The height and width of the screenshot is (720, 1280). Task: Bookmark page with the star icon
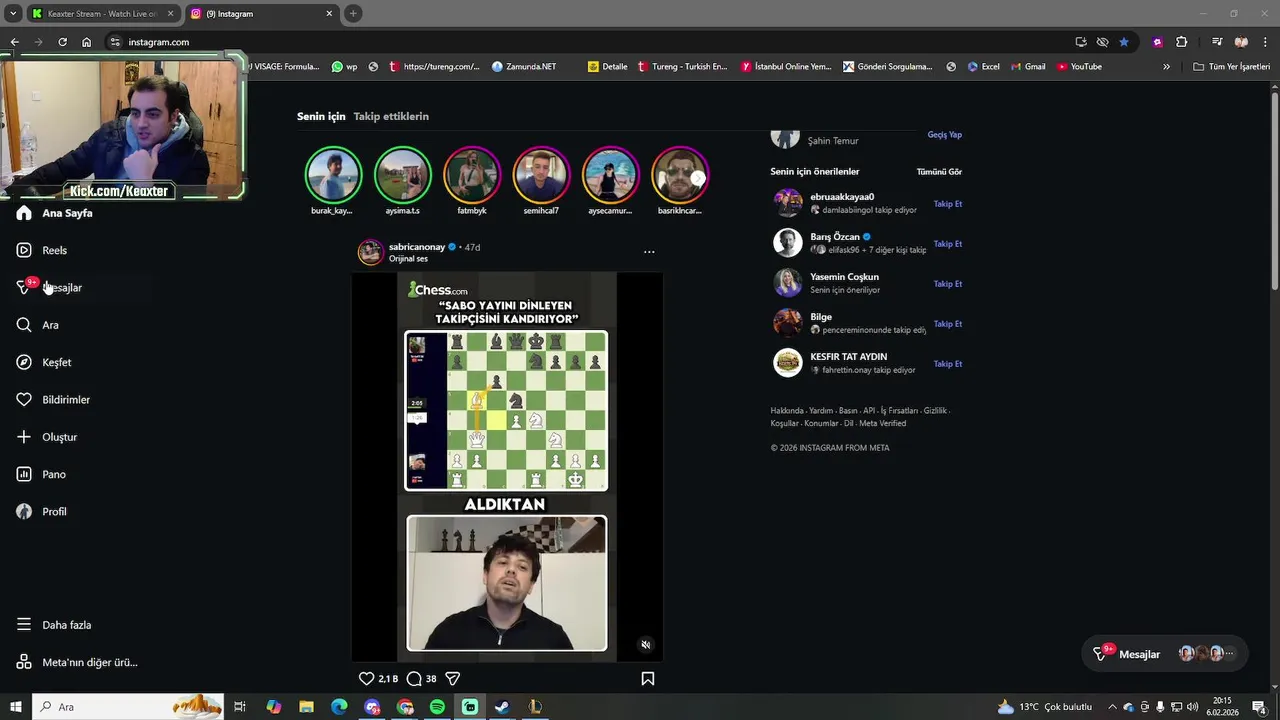coord(1124,42)
